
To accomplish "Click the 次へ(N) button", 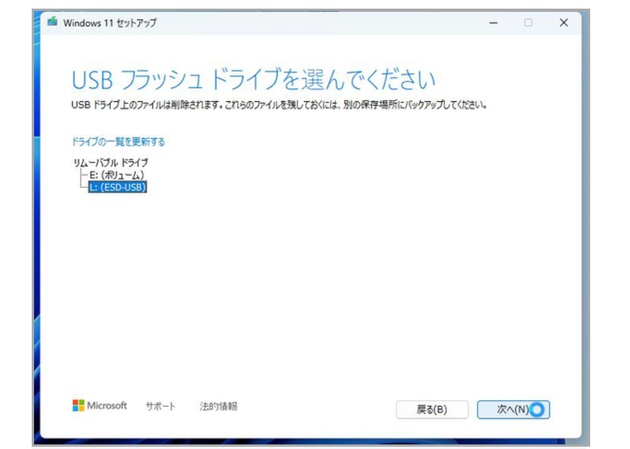I will tap(513, 410).
